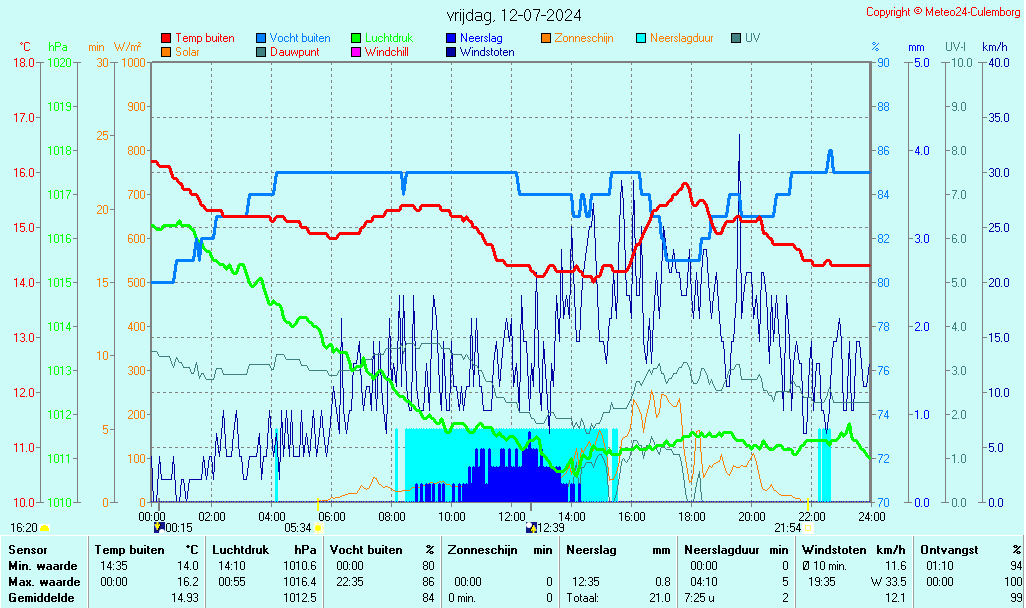Click the magenta Windchill legend square
The image size is (1026, 608).
coord(356,51)
